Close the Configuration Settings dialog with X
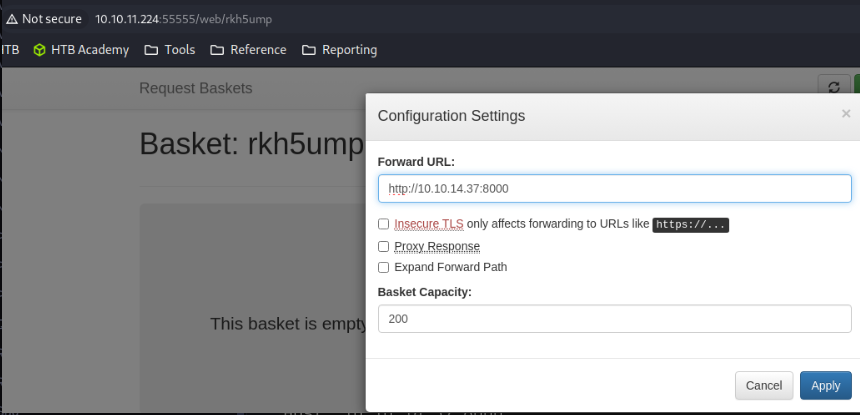The width and height of the screenshot is (860, 415). [x=846, y=113]
